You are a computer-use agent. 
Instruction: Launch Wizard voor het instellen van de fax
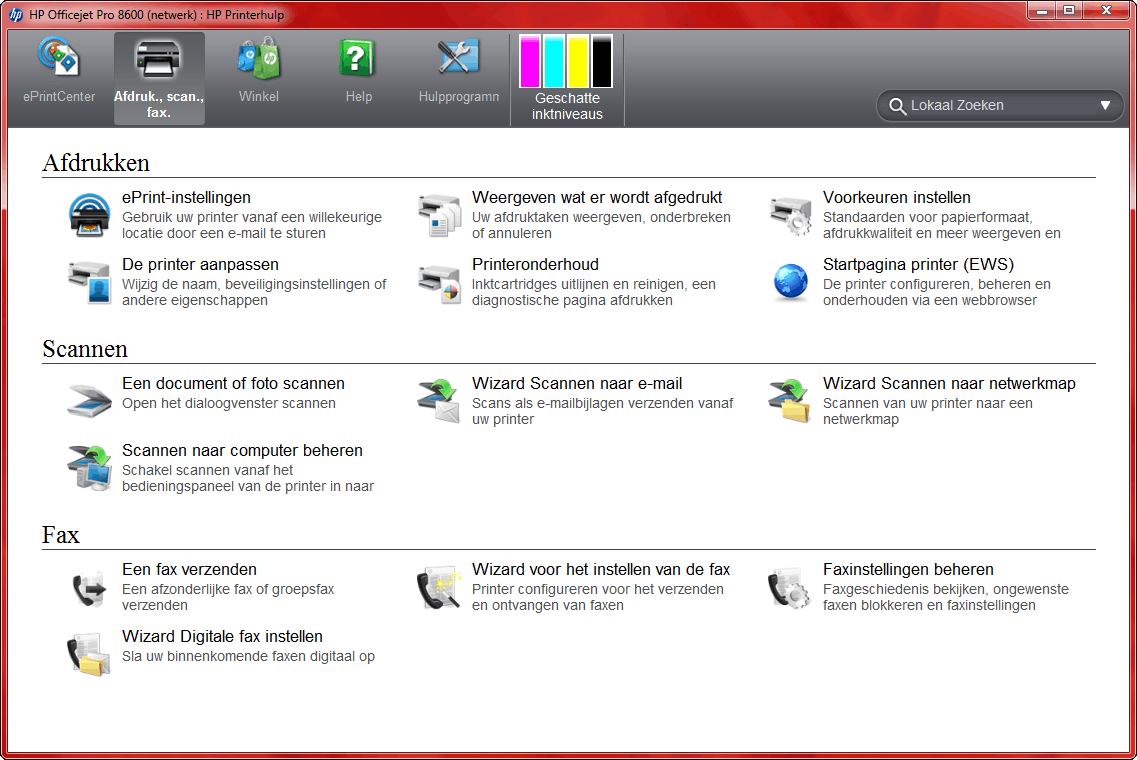[601, 569]
